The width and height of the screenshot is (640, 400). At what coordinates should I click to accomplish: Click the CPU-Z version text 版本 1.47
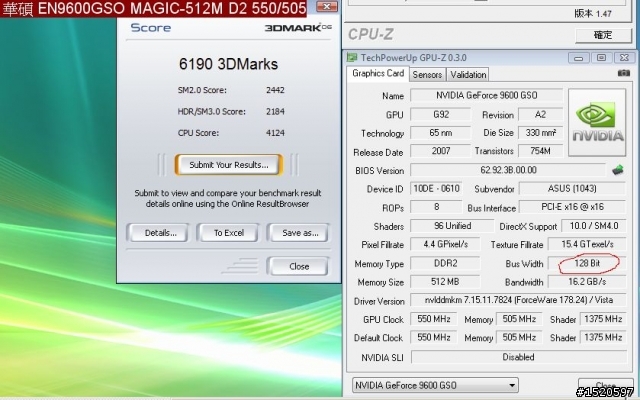[x=593, y=13]
